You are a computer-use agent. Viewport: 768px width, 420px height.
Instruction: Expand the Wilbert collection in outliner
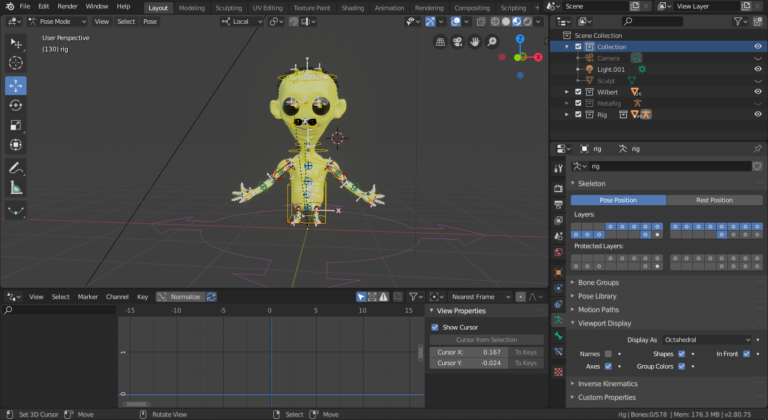[x=567, y=92]
